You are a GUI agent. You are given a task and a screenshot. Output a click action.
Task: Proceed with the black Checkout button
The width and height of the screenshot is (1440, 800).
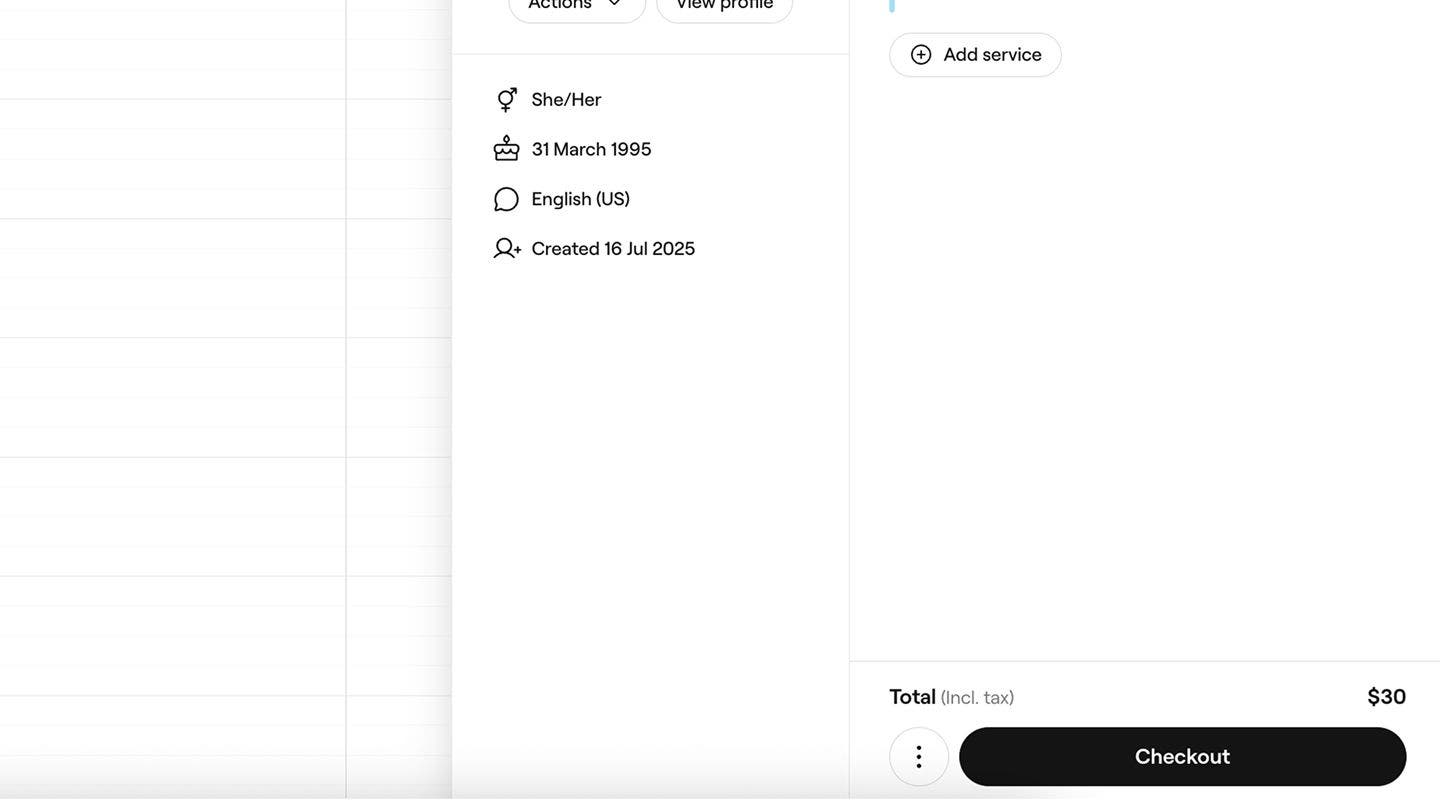pyautogui.click(x=1182, y=757)
